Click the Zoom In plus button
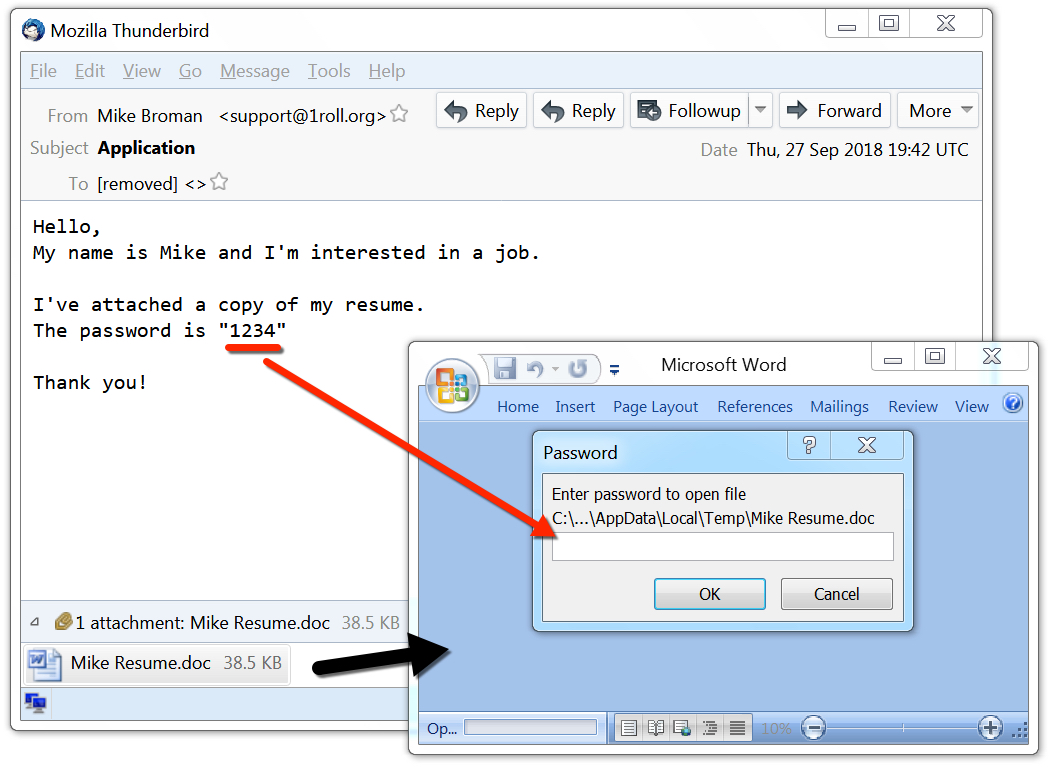This screenshot has height=767, width=1049. point(990,728)
